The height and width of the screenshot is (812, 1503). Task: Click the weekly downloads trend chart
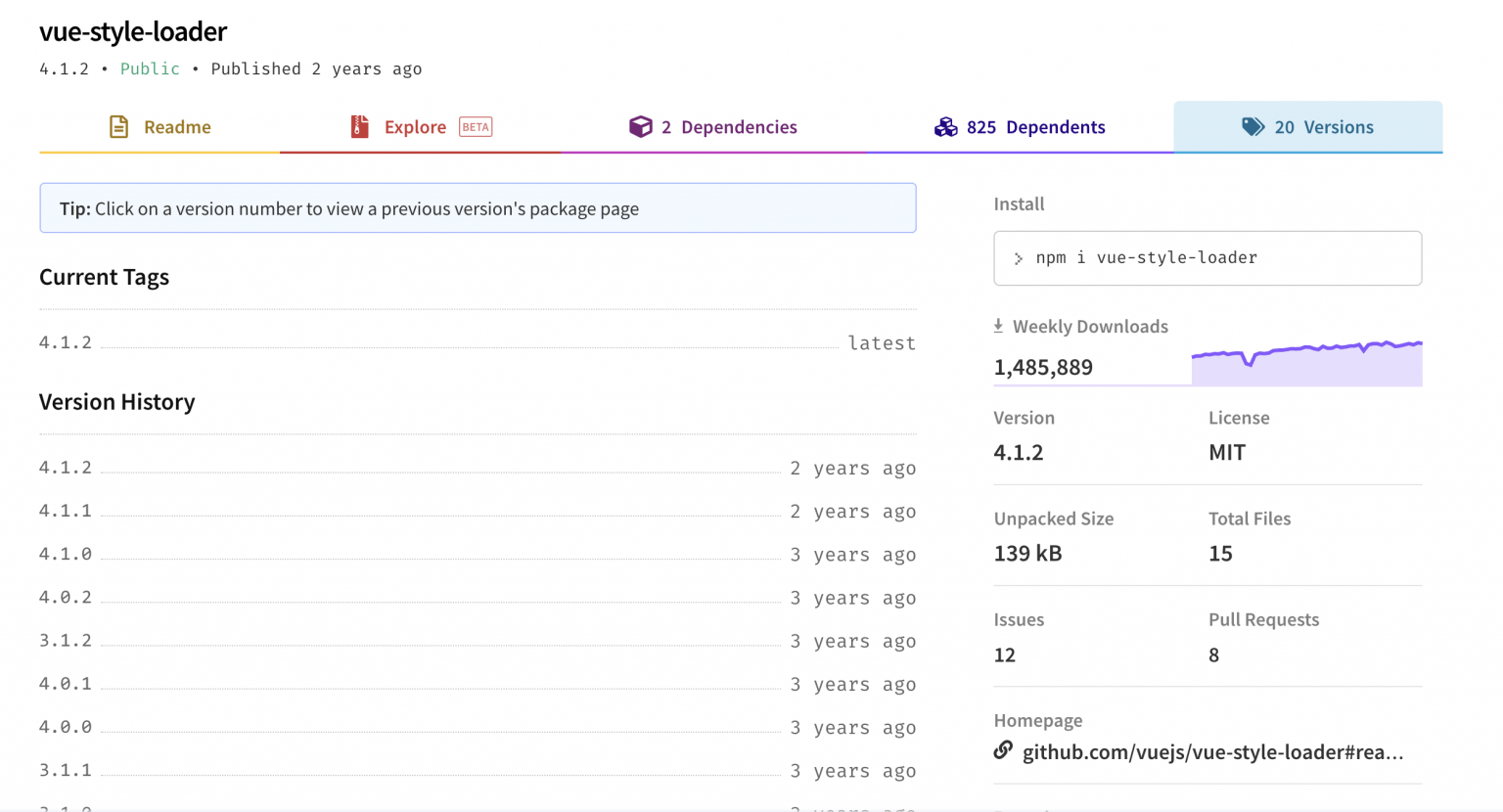pyautogui.click(x=1306, y=362)
